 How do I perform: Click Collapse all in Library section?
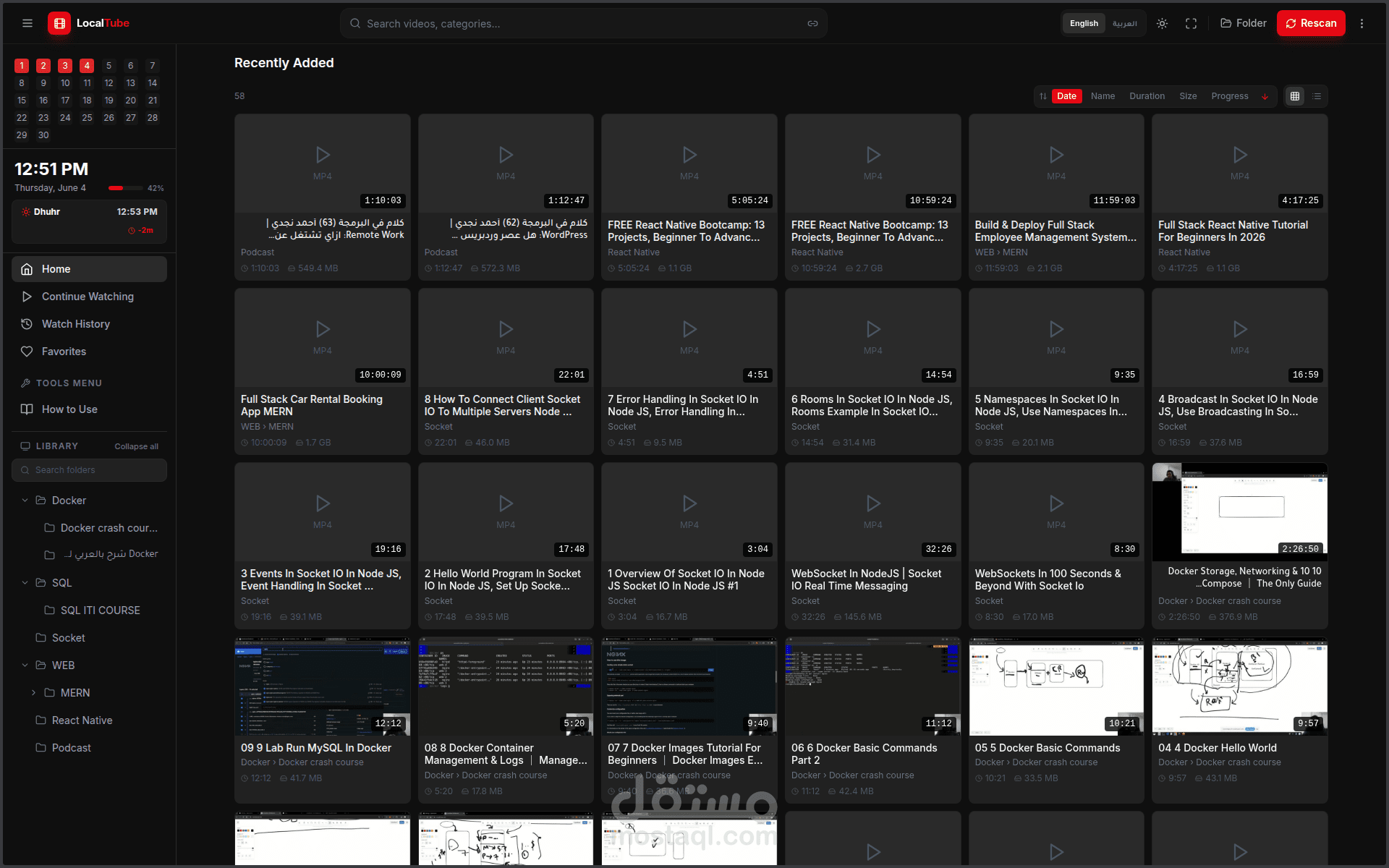(136, 446)
